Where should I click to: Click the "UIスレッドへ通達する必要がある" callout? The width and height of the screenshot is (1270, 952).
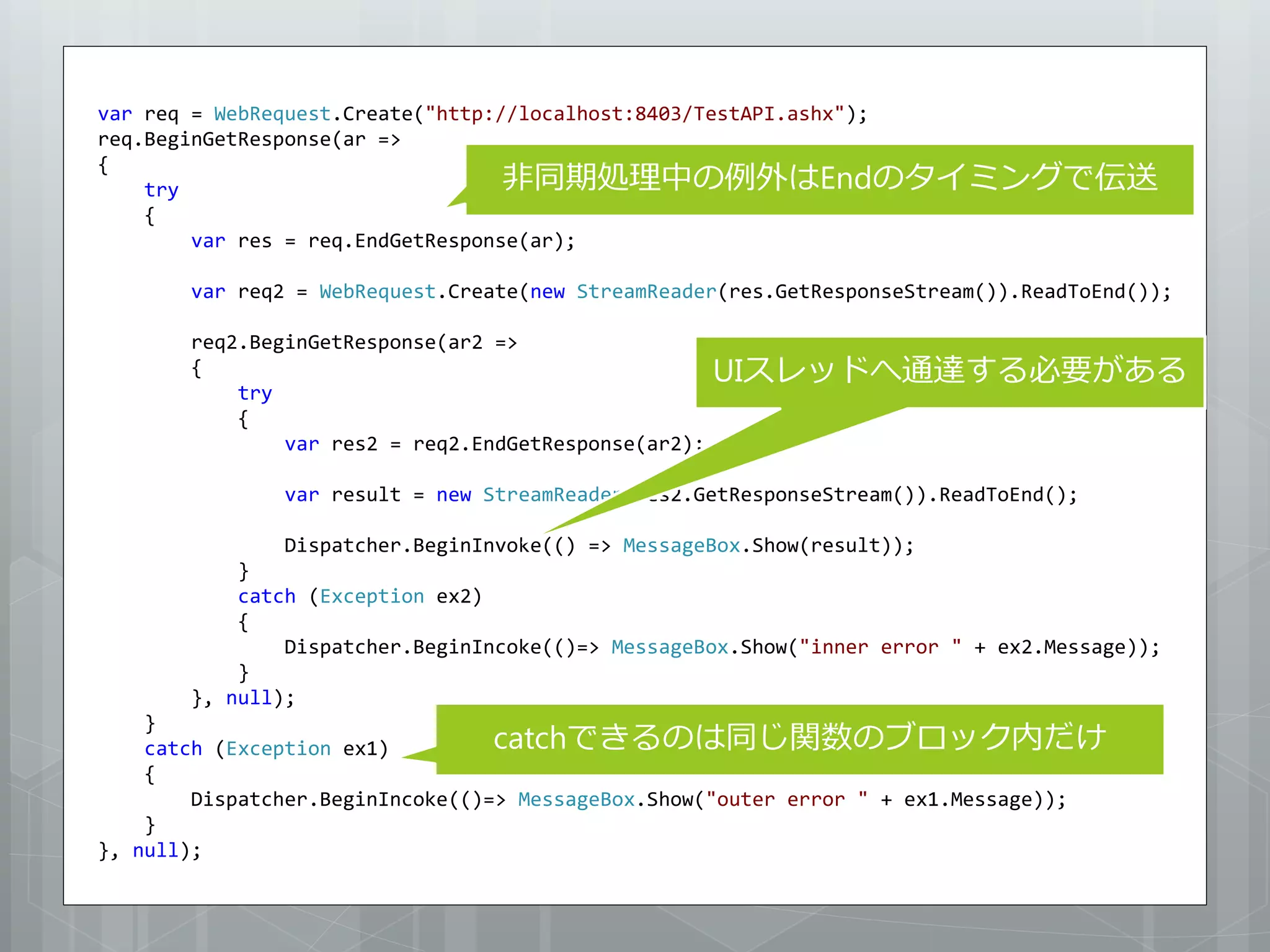pos(949,372)
